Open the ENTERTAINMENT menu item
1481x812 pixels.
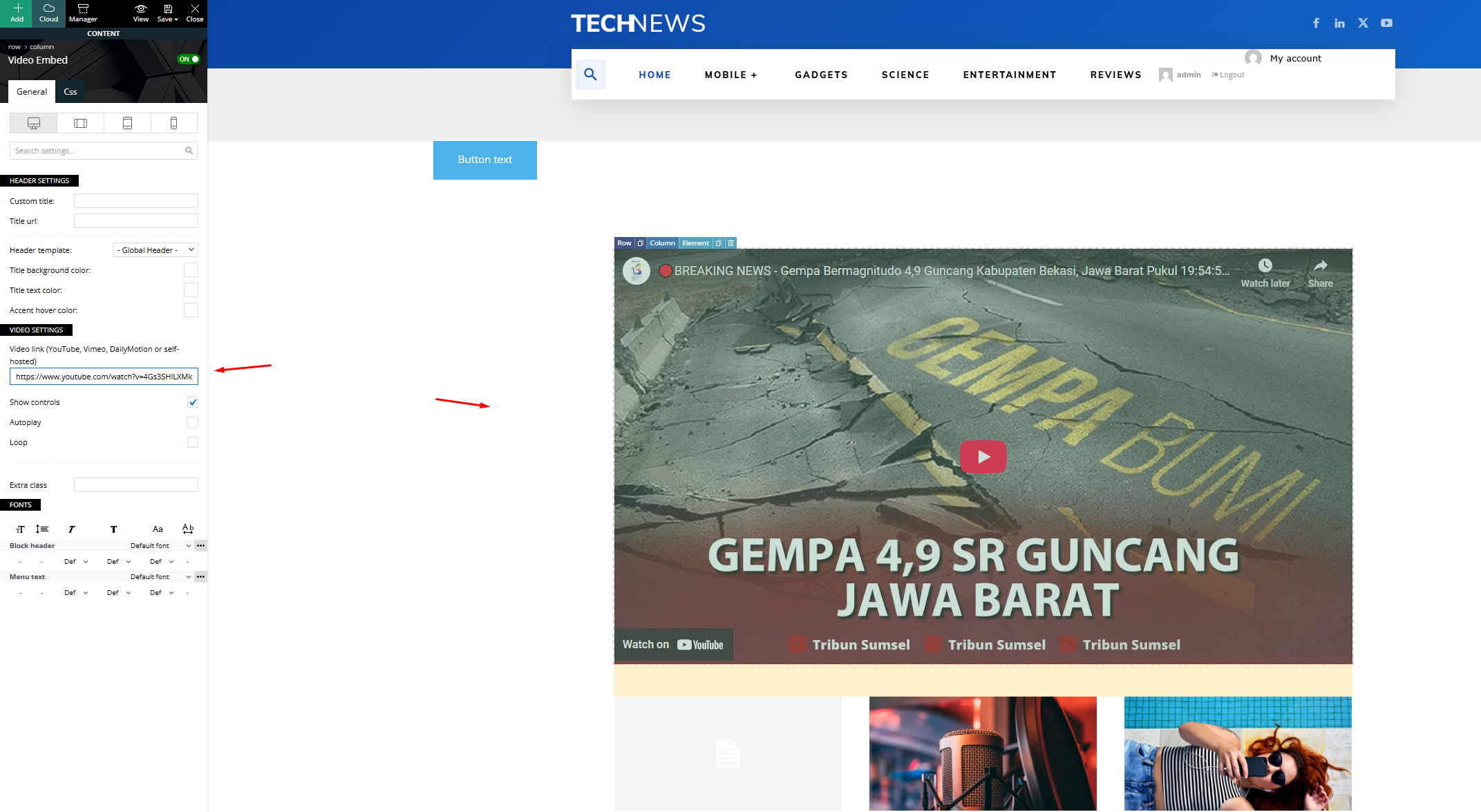coord(1010,75)
